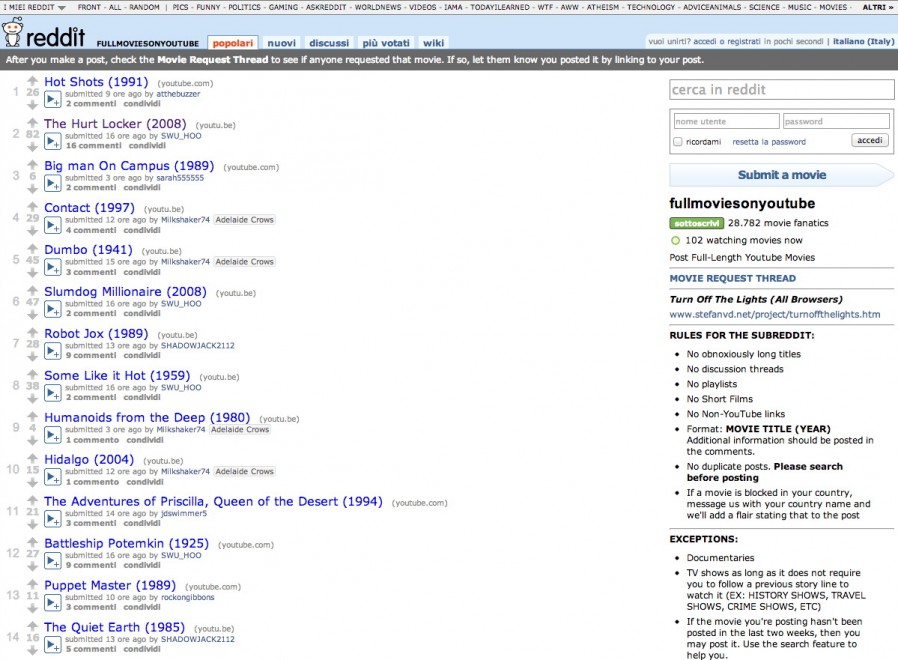Screen dimensions: 898x660
Task: Upvote Slumdog Millionaire (2008)
Action: [x=33, y=290]
